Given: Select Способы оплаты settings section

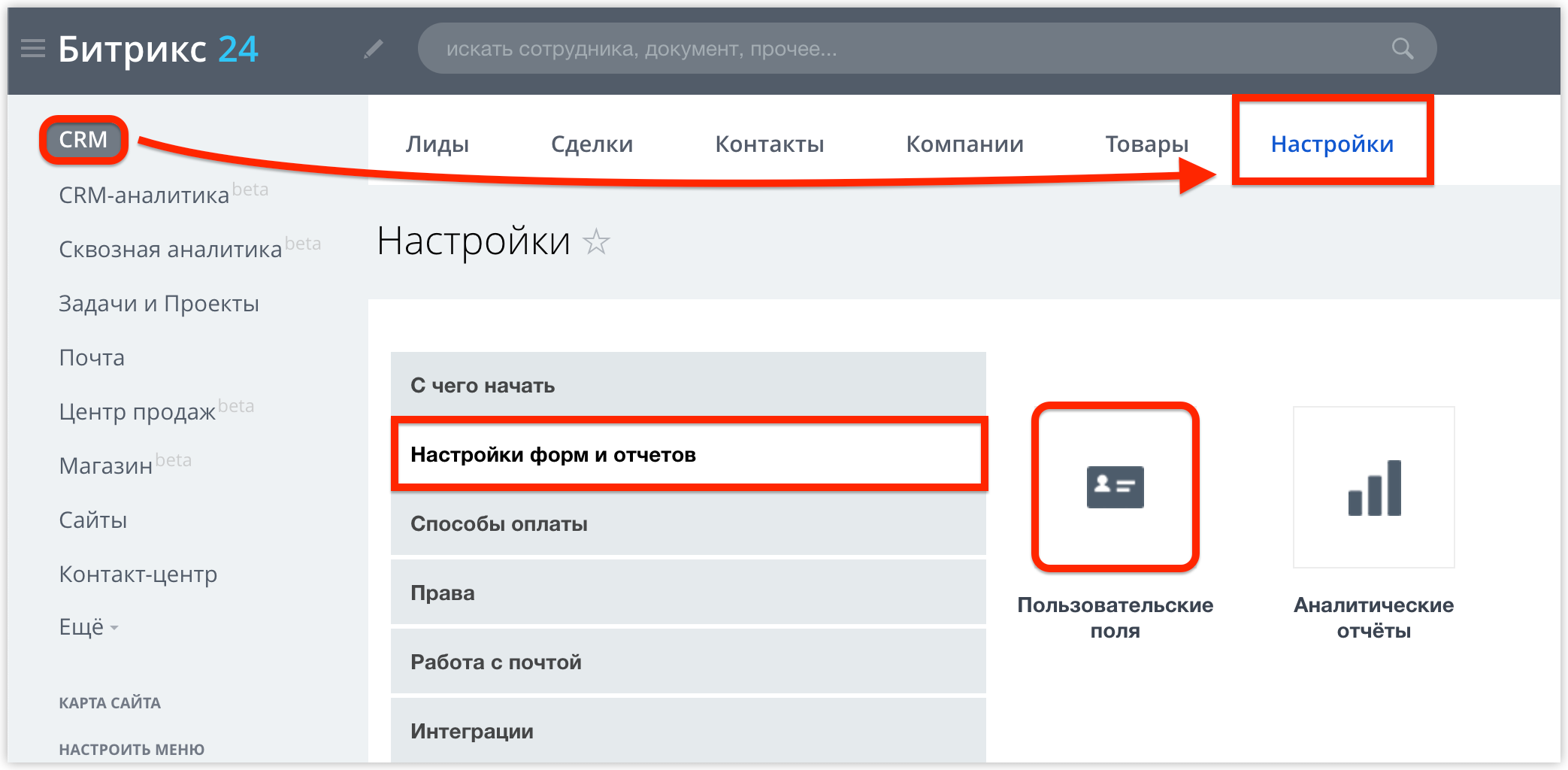Looking at the screenshot, I should click(689, 523).
